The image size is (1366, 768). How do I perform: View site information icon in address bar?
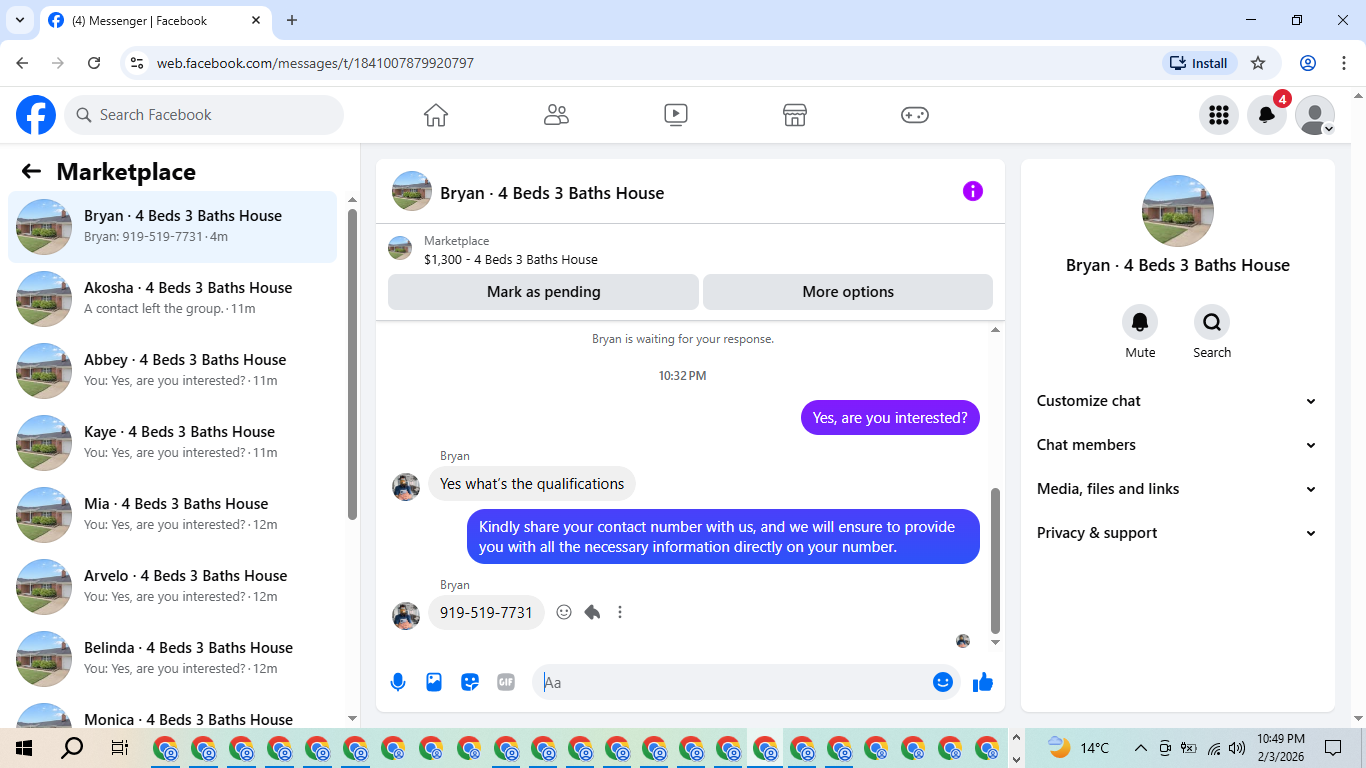[138, 63]
